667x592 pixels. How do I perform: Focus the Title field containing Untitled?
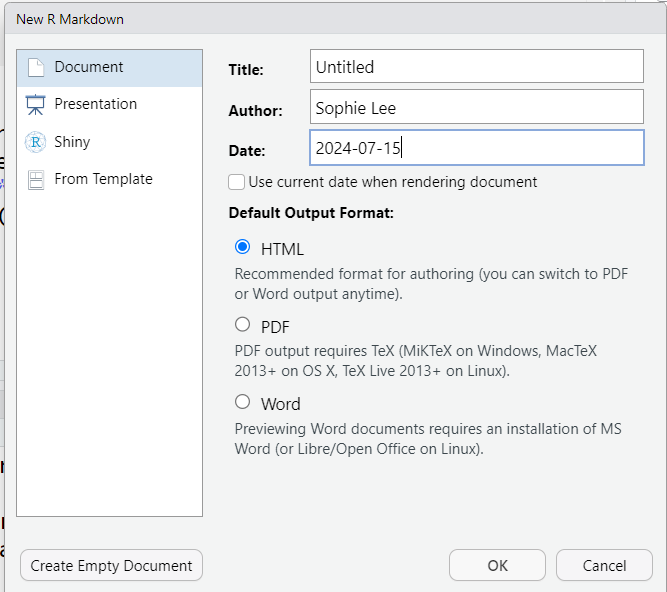coord(476,68)
